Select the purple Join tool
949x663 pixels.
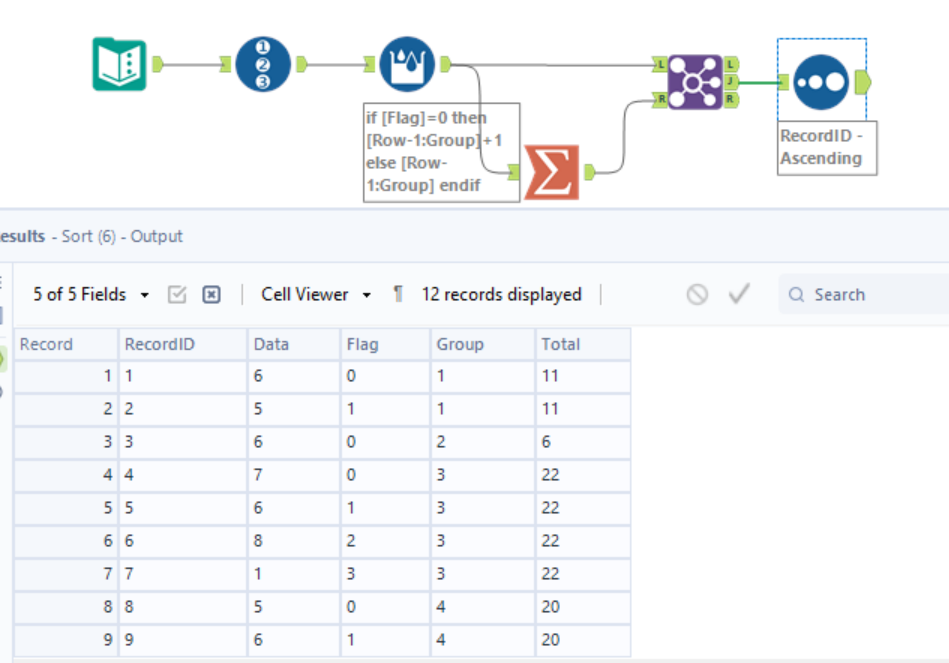point(694,81)
